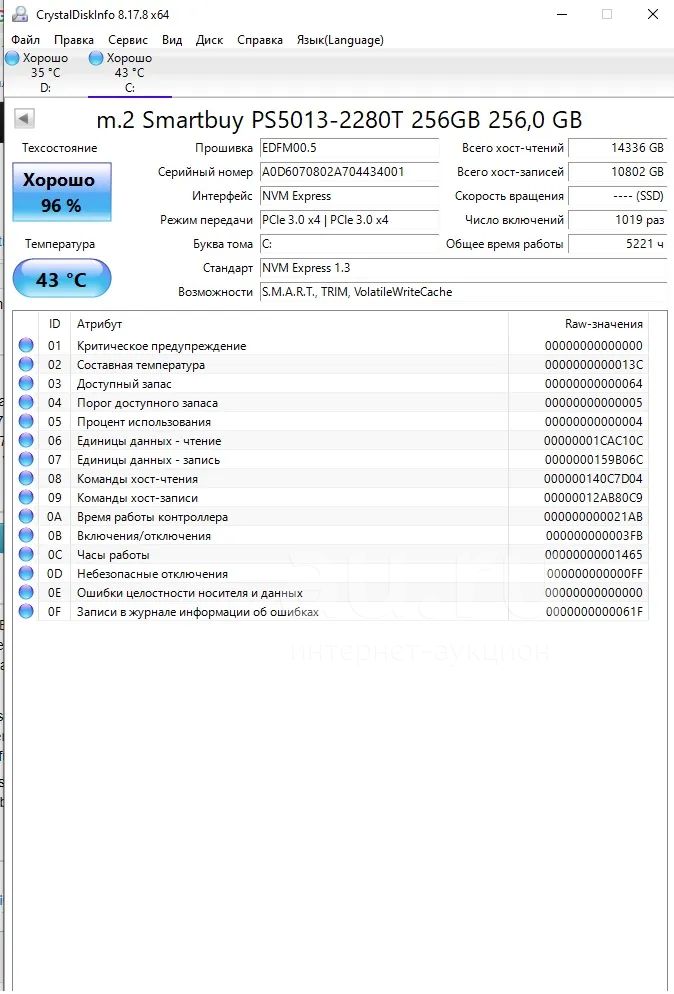Click the Число включений value 1019 раз
The image size is (674, 994).
click(618, 221)
